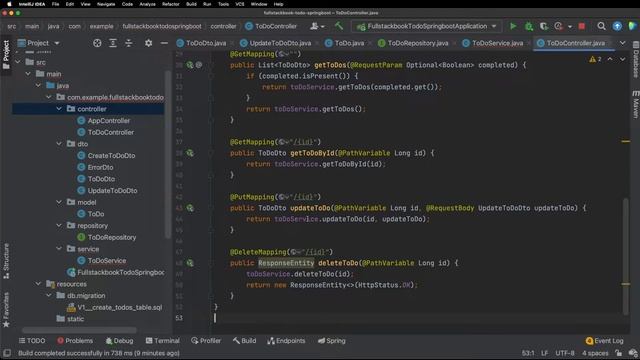Expand all icon in Project panel toolbar
Viewport: 640px width, 360px height.
click(113, 43)
